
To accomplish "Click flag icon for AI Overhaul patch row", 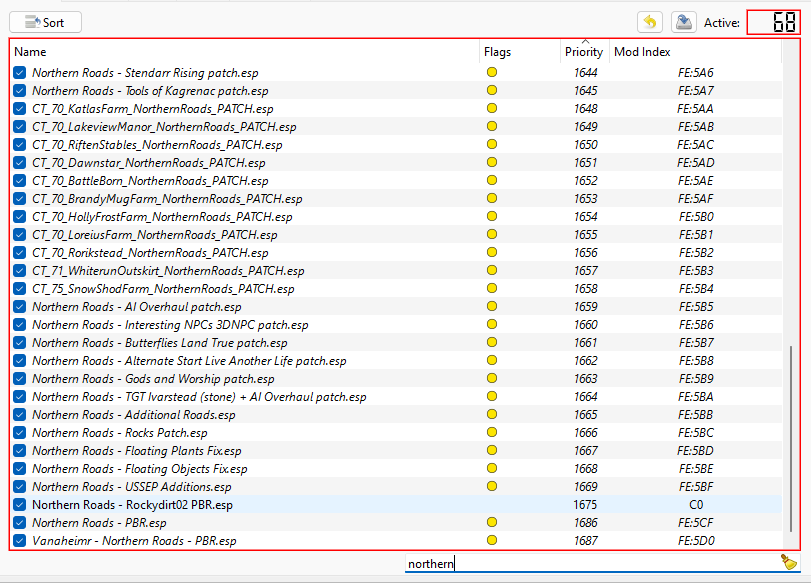I will [492, 306].
